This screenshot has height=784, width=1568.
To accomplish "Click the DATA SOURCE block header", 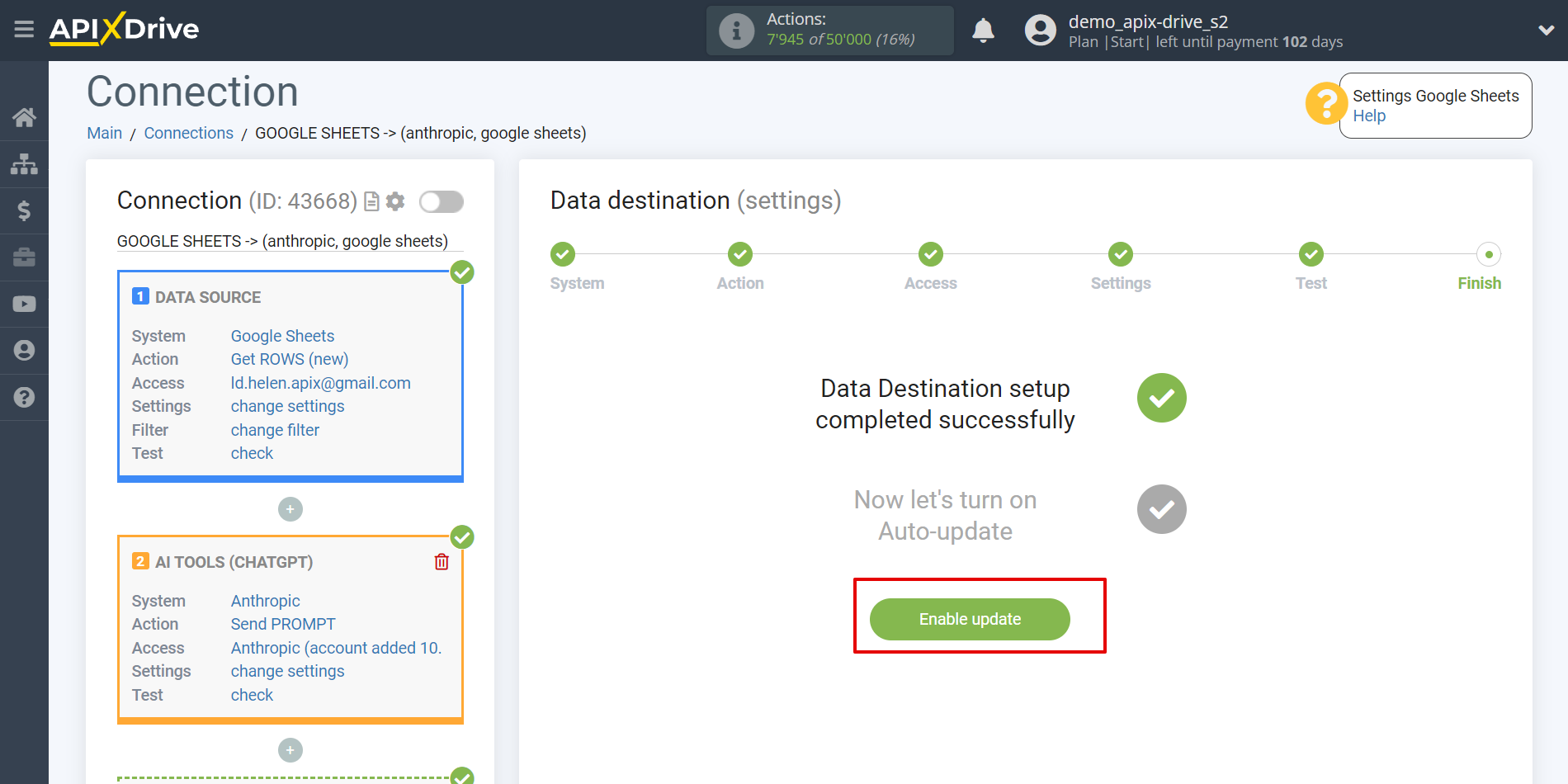I will pyautogui.click(x=208, y=297).
